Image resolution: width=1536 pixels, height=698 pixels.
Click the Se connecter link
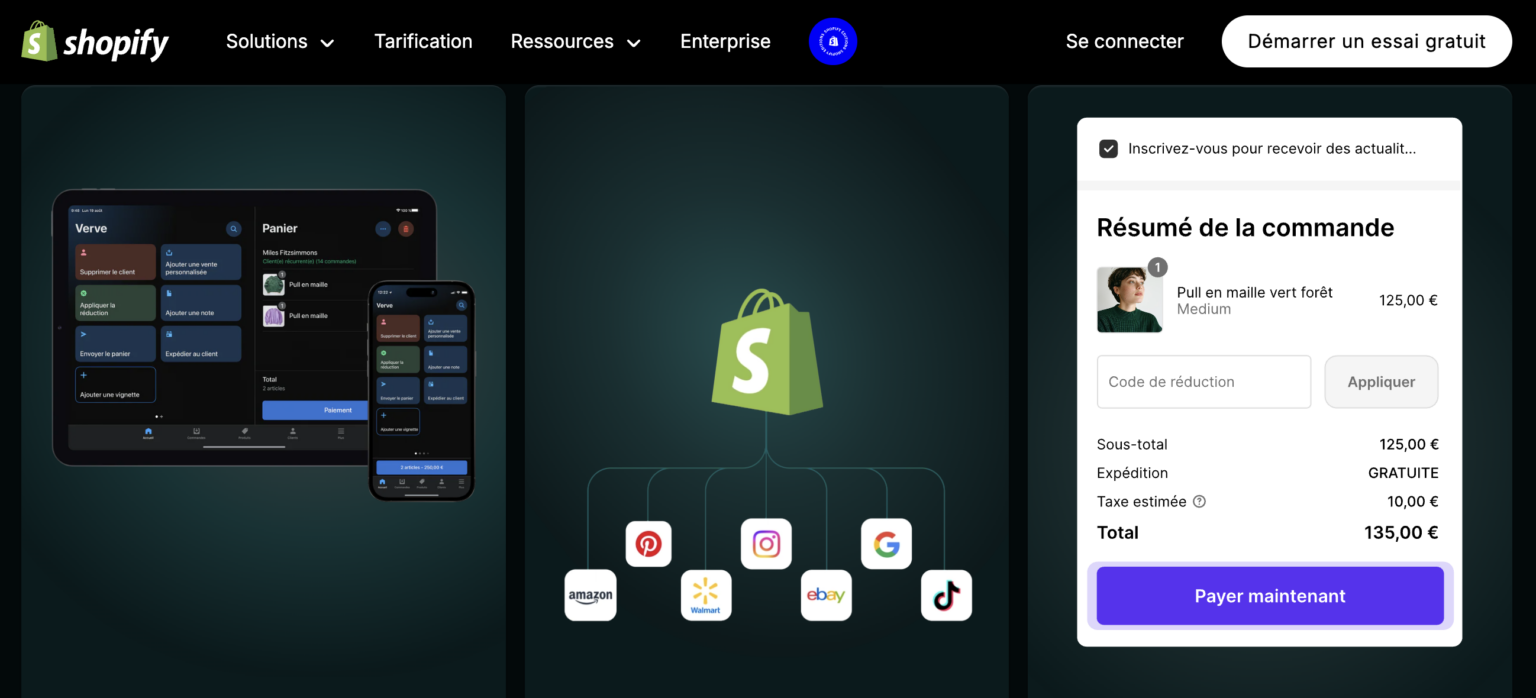(1124, 42)
